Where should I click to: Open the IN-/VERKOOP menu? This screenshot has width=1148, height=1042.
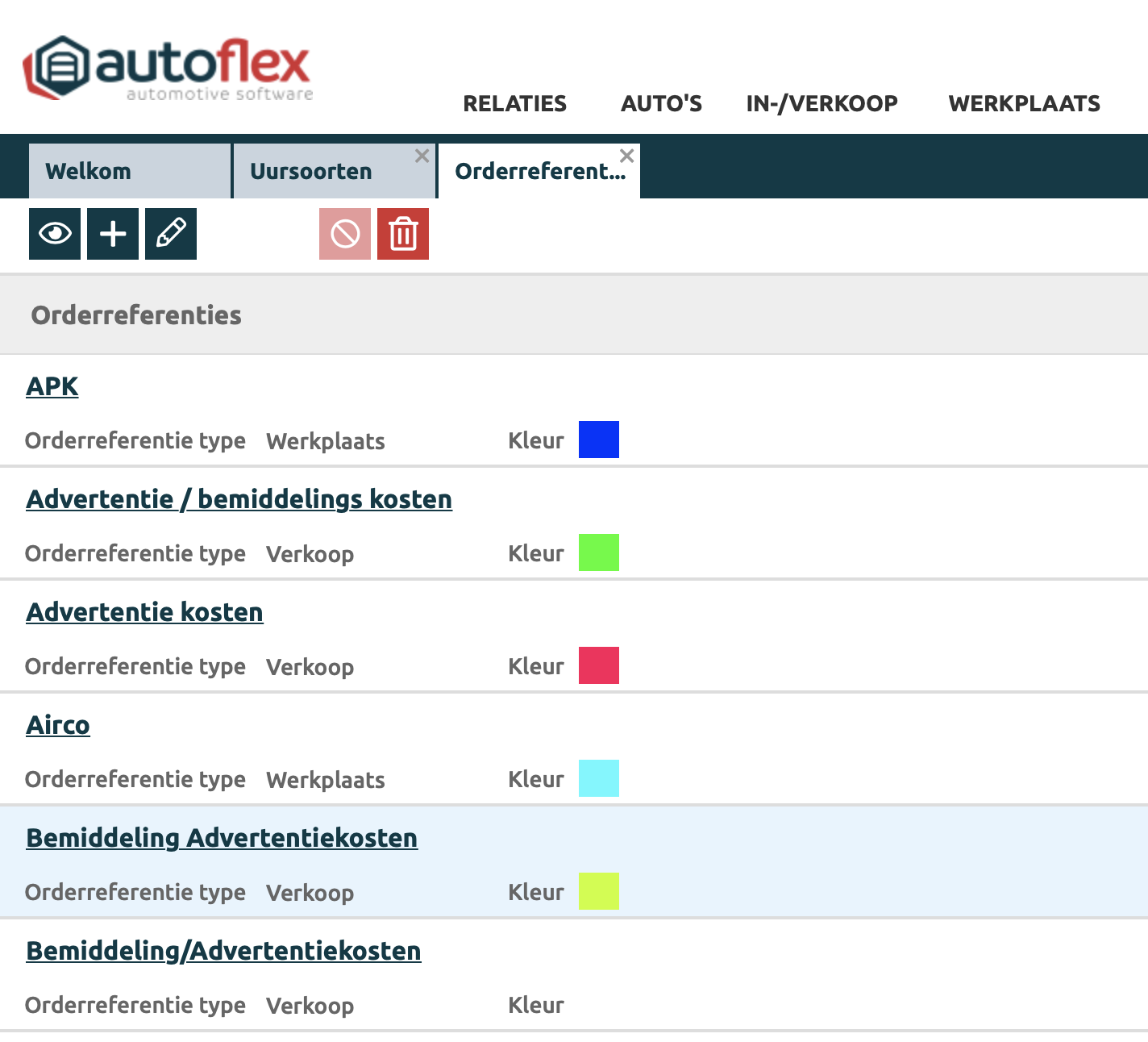pos(821,103)
